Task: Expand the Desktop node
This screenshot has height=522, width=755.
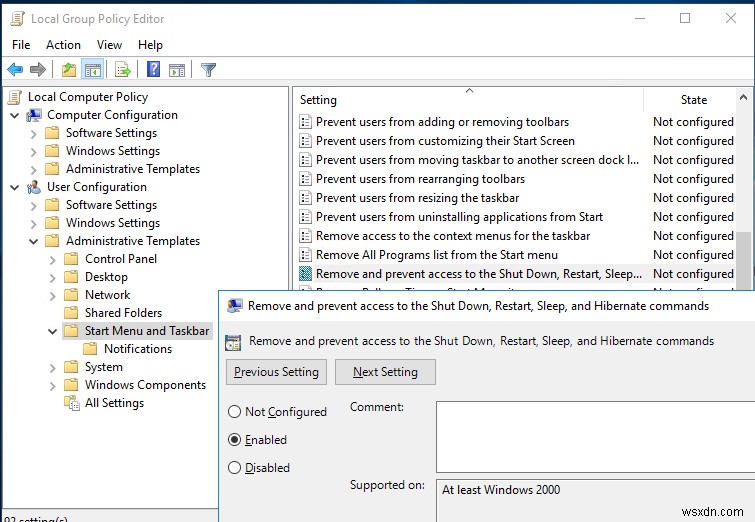Action: [52, 277]
